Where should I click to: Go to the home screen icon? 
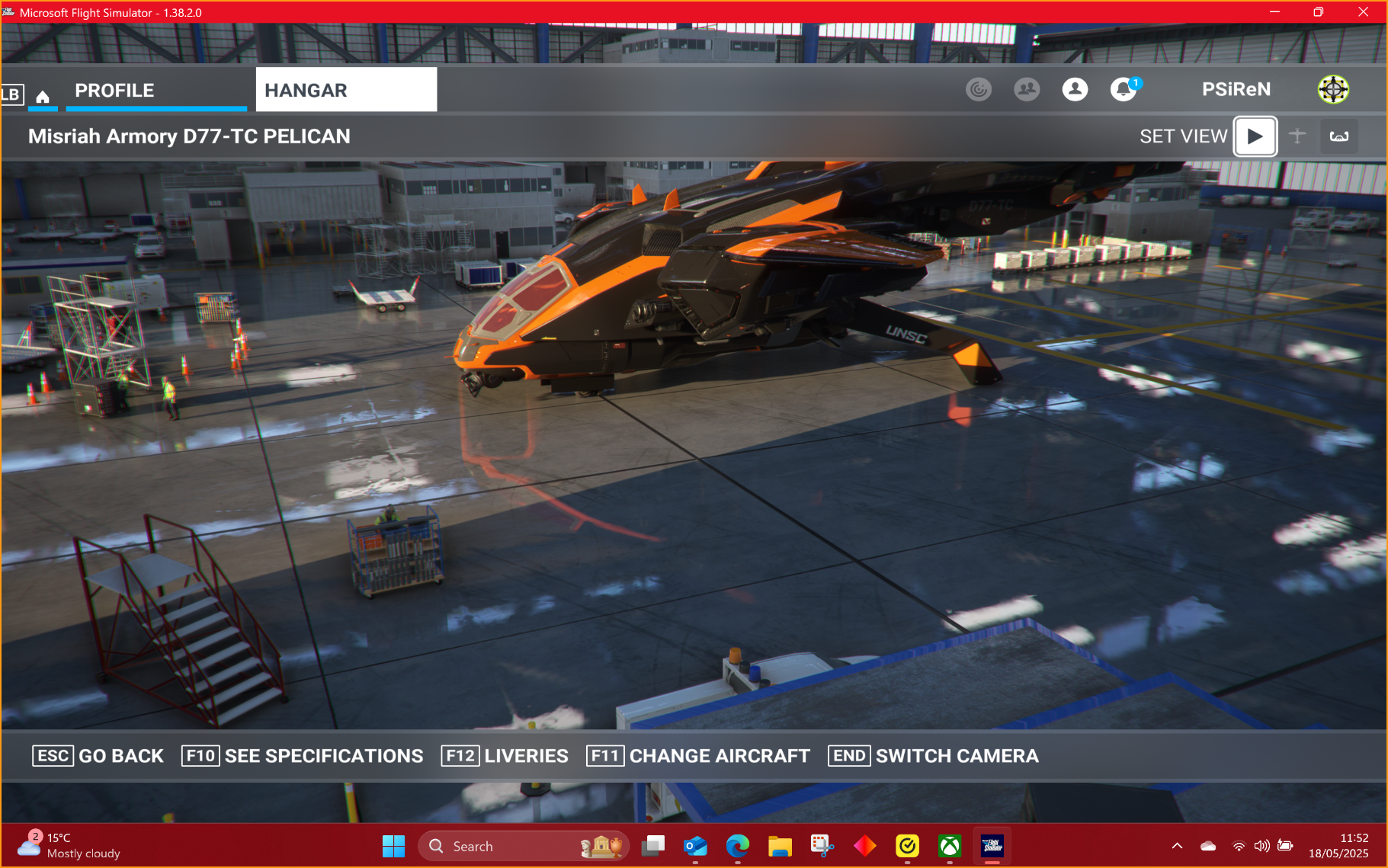click(x=43, y=96)
